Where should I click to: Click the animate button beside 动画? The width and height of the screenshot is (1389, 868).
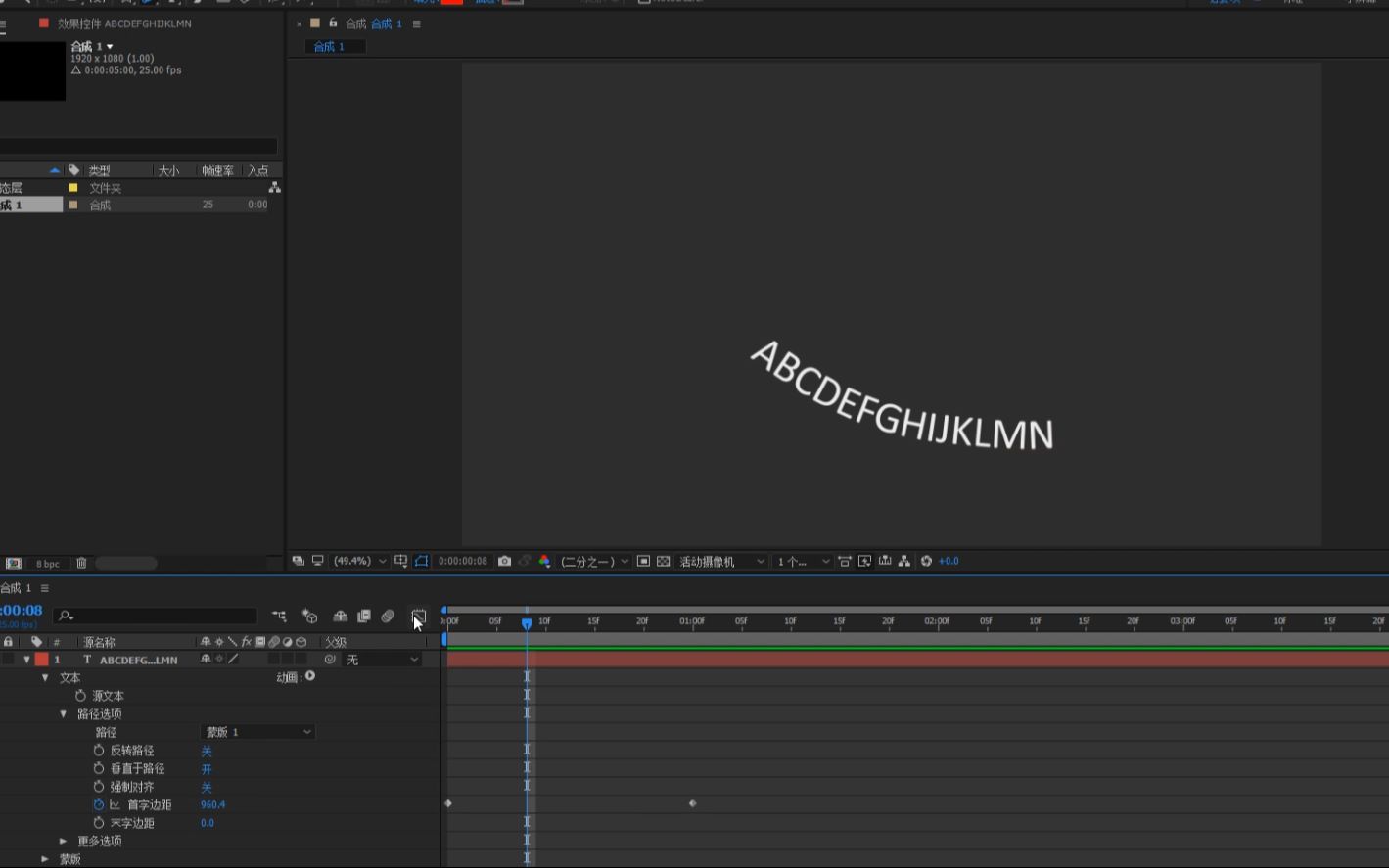coord(310,676)
